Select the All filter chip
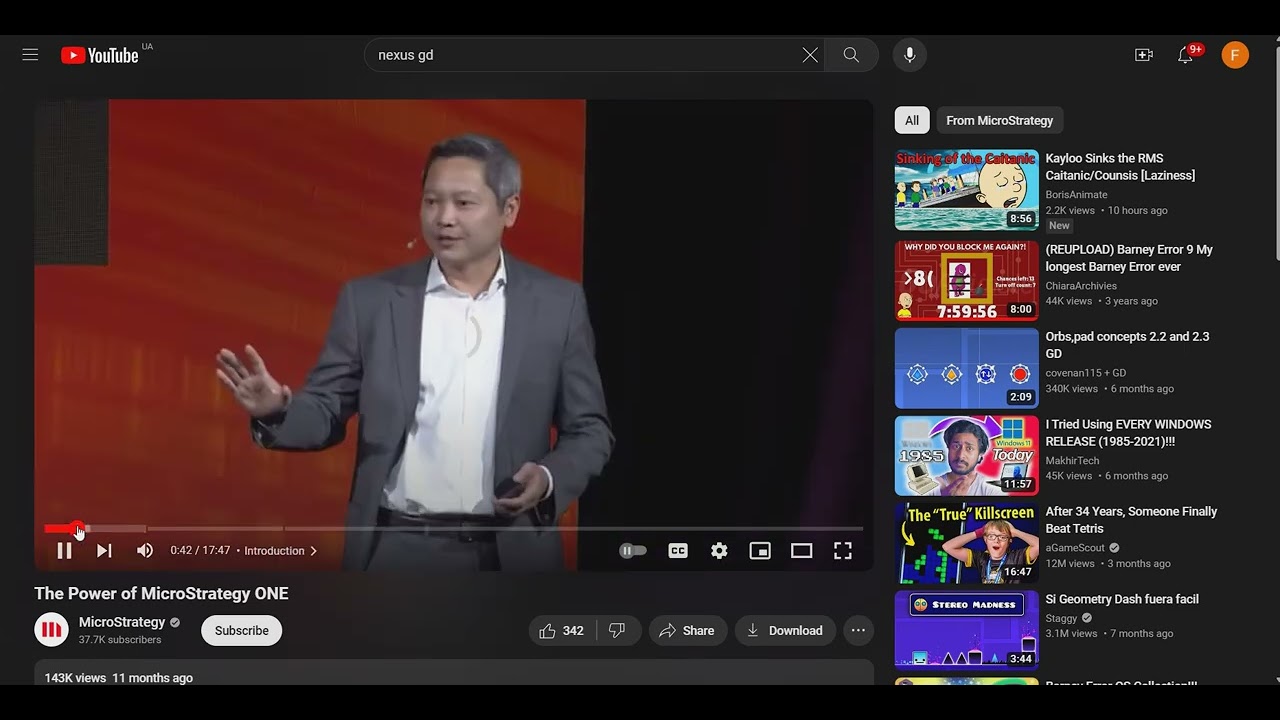 pyautogui.click(x=912, y=120)
